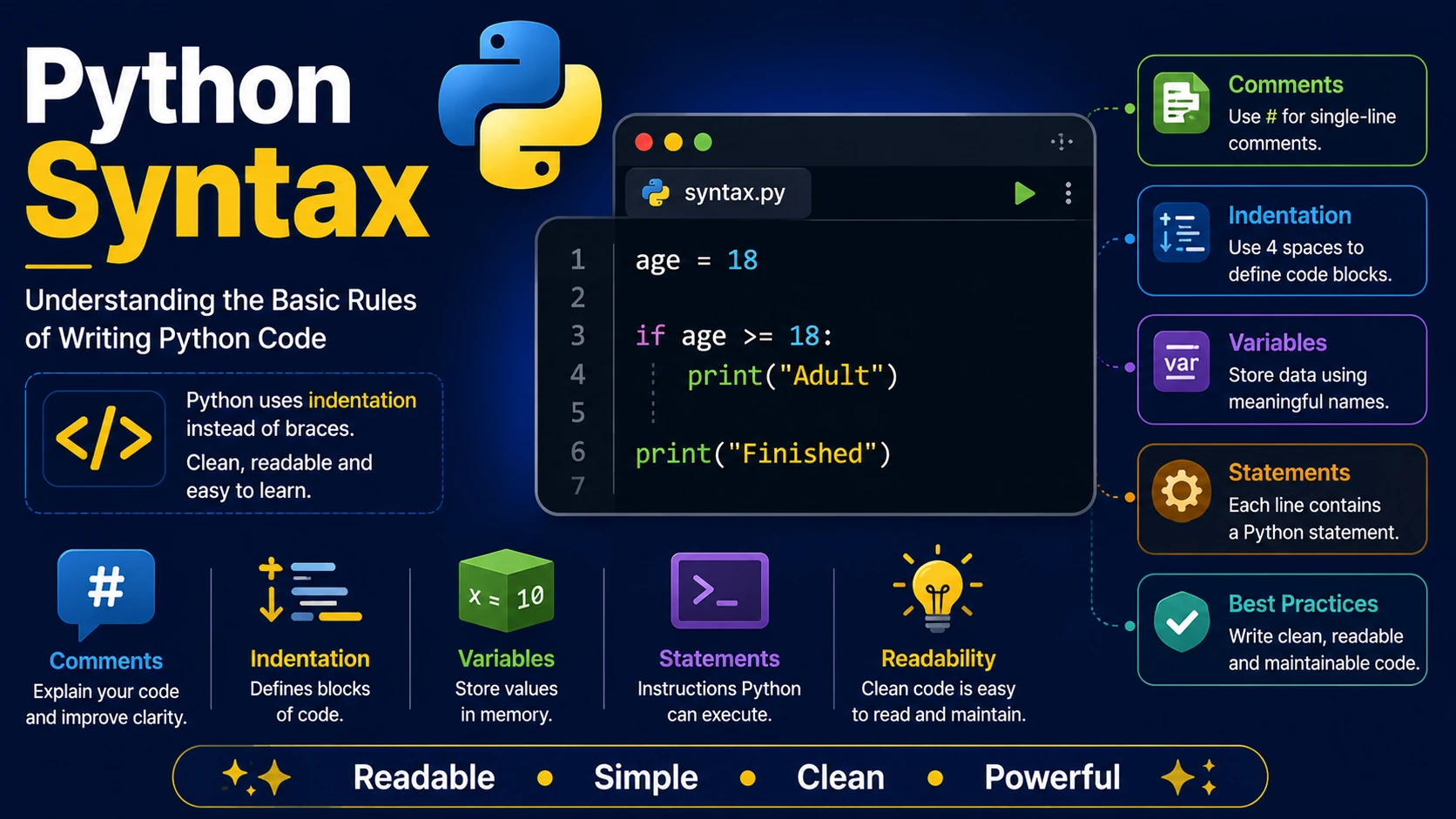Click line number 1 in gutter
This screenshot has width=1456, height=819.
pos(577,259)
